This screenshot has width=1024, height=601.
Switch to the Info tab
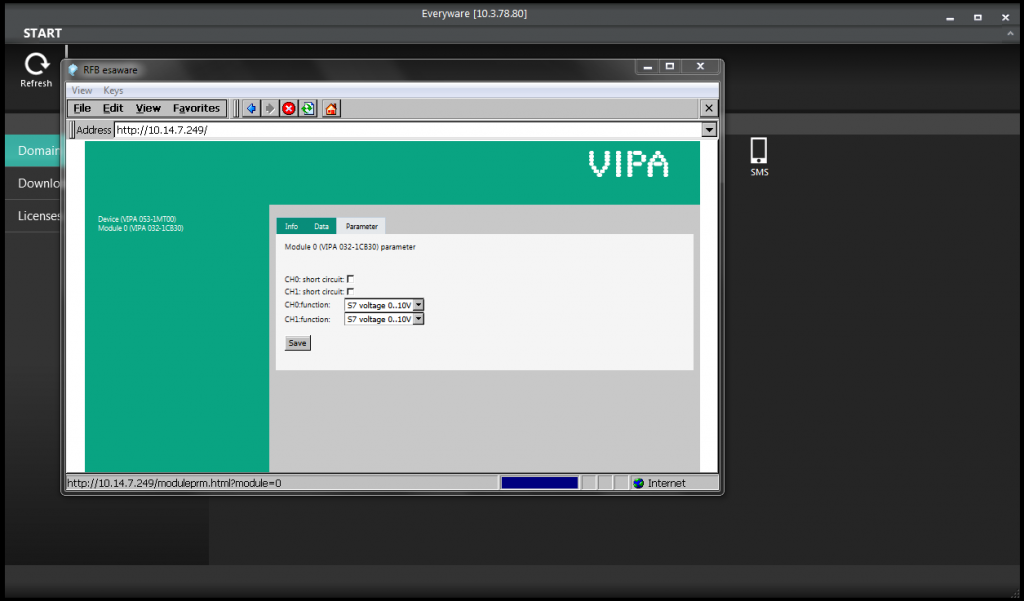(291, 226)
